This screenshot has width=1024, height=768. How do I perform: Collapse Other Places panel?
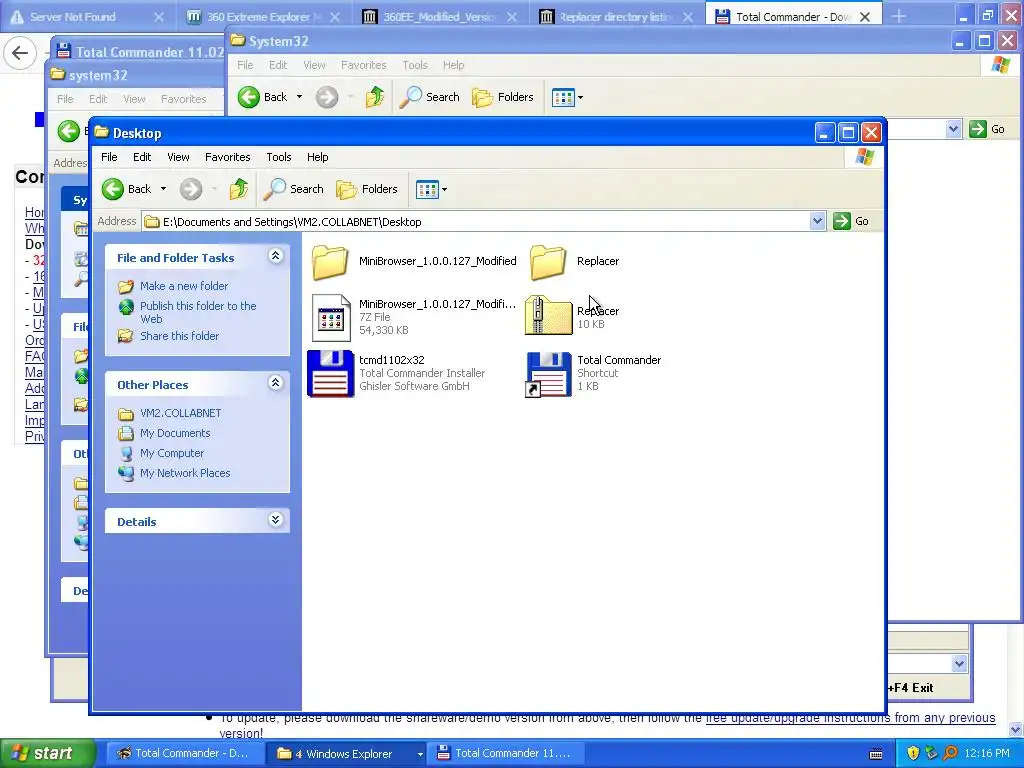coord(276,383)
